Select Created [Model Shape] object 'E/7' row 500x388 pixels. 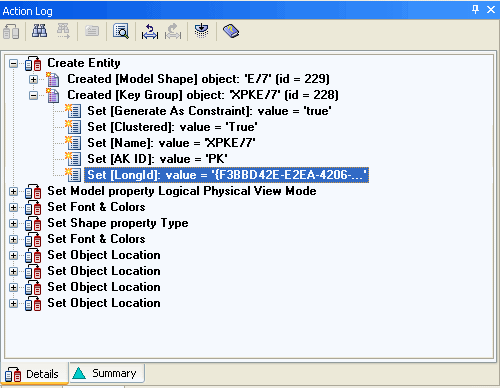tap(198, 79)
